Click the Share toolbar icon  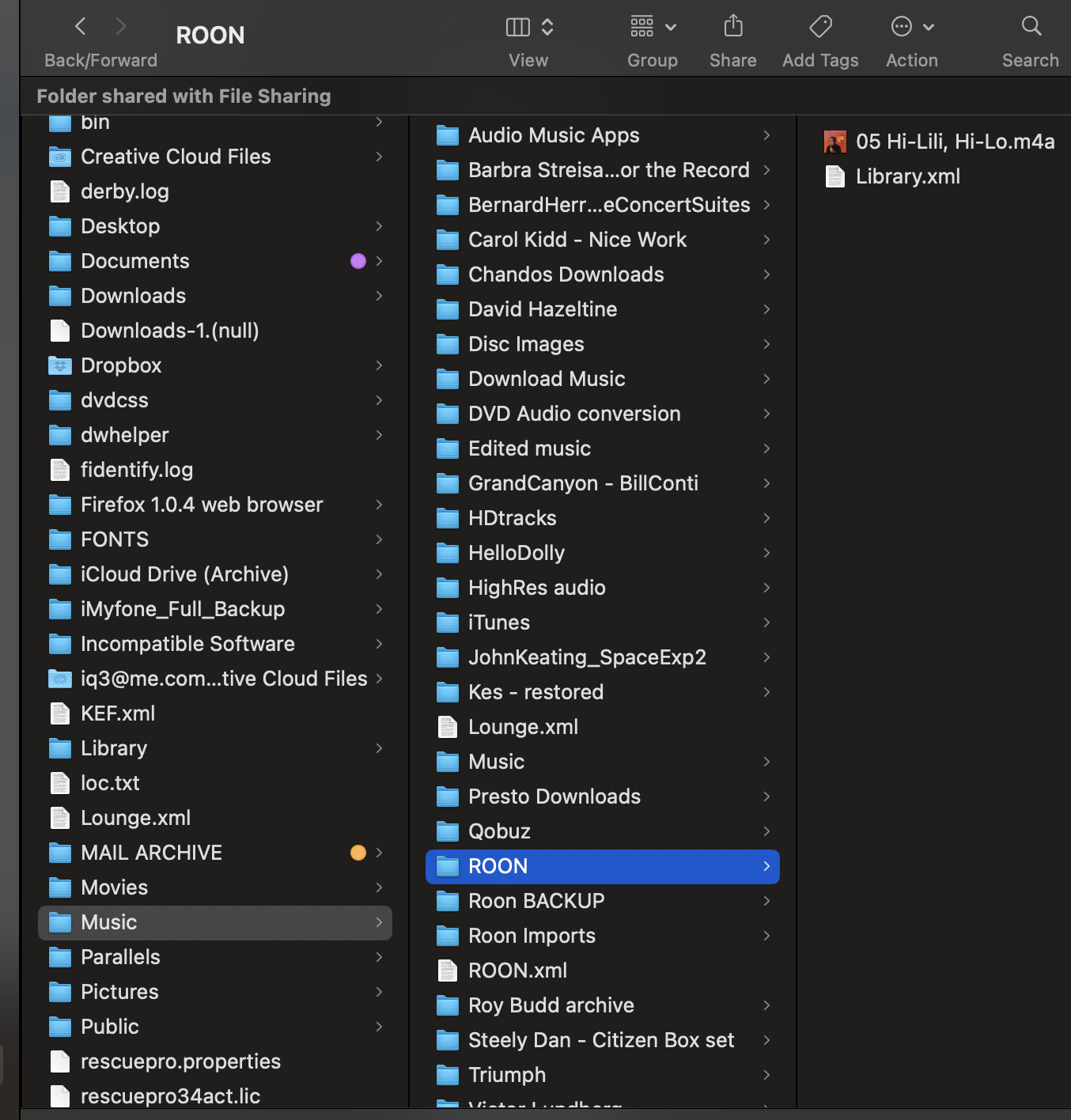tap(733, 27)
